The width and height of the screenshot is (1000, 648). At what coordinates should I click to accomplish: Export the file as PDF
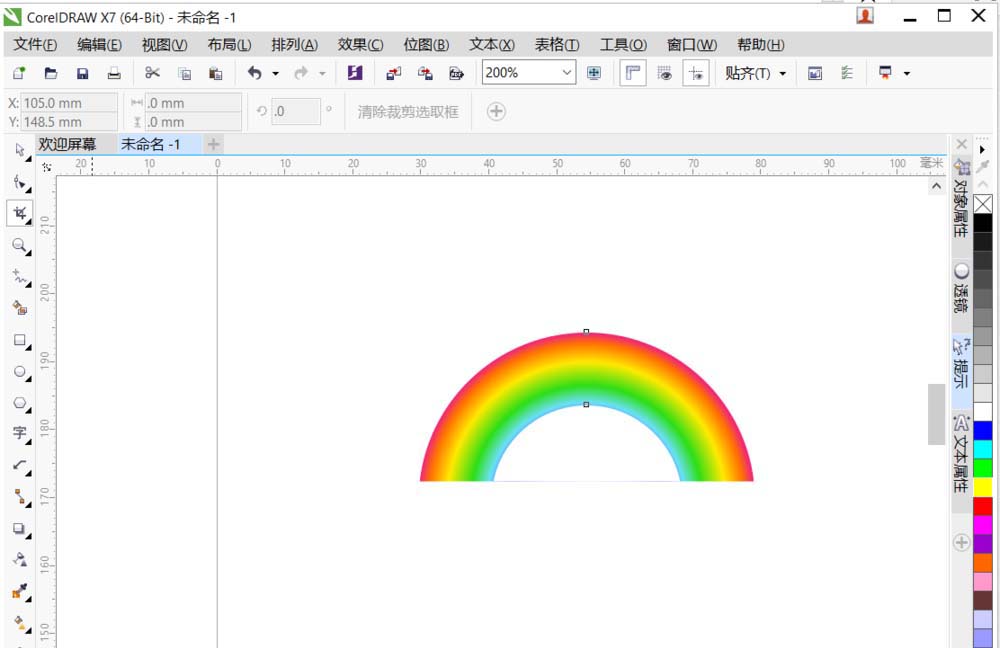coord(456,72)
